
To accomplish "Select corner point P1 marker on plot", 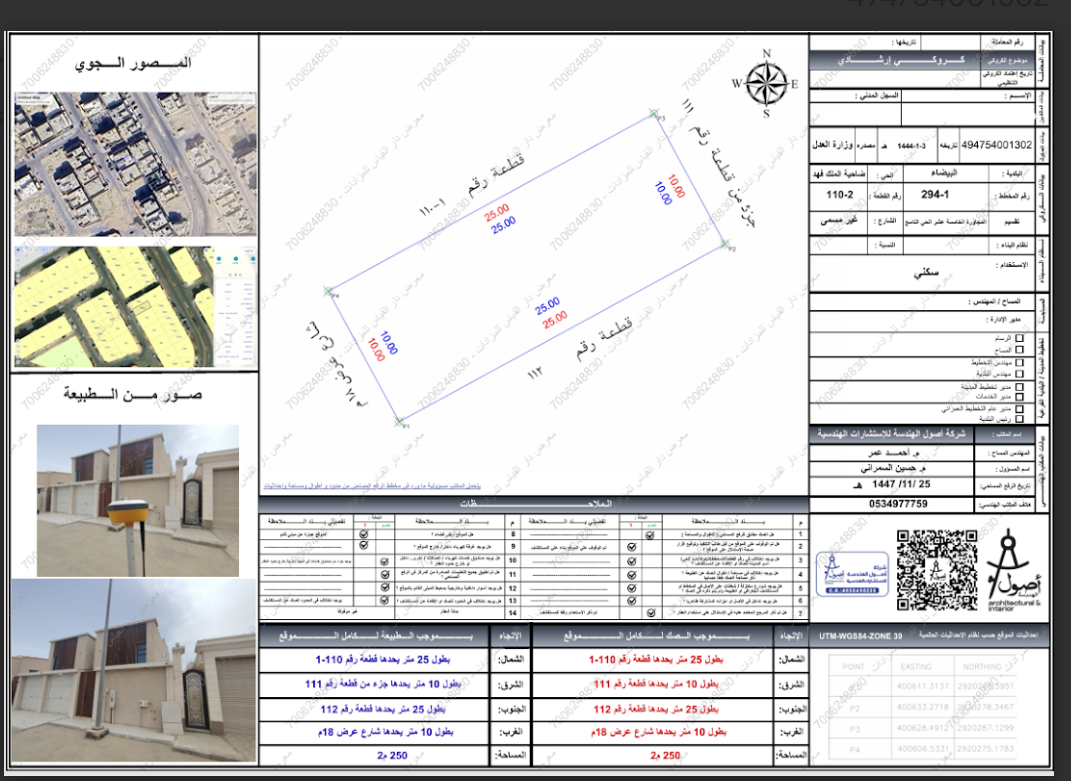I will click(400, 422).
